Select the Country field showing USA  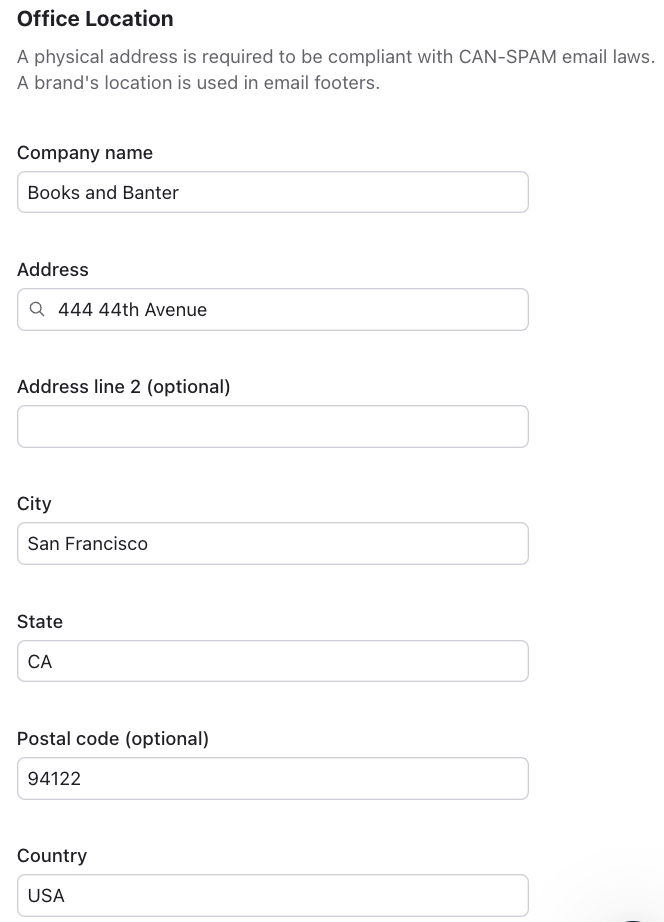tap(272, 896)
